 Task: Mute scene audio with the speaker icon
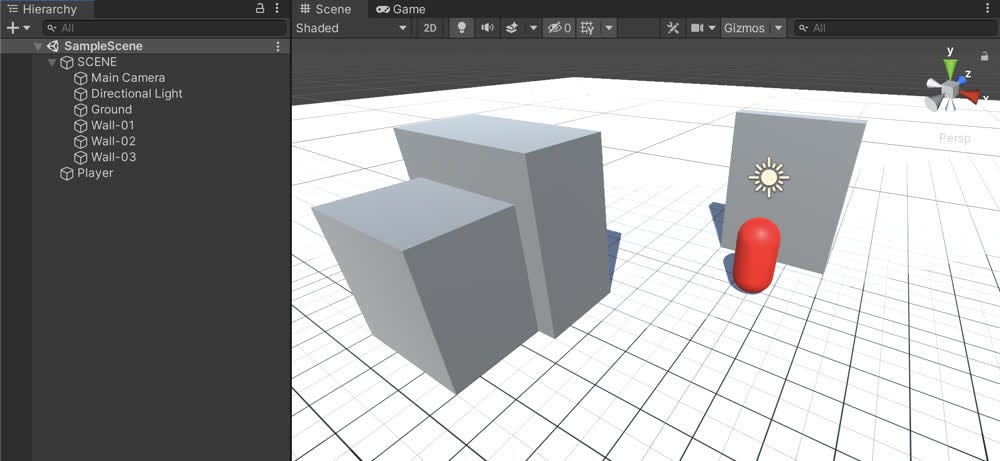click(x=488, y=28)
